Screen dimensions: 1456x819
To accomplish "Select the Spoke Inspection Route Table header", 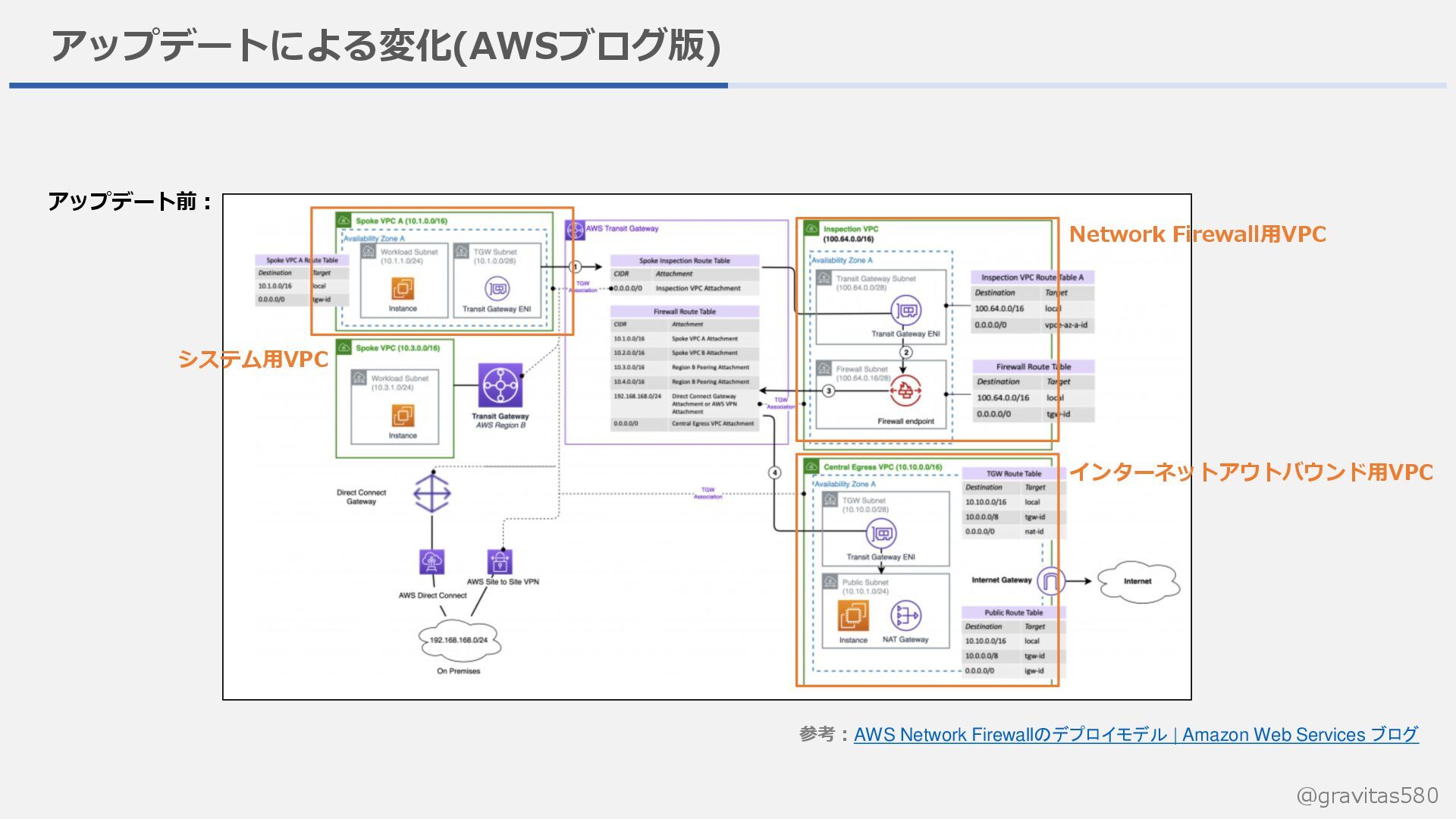I will (x=685, y=260).
